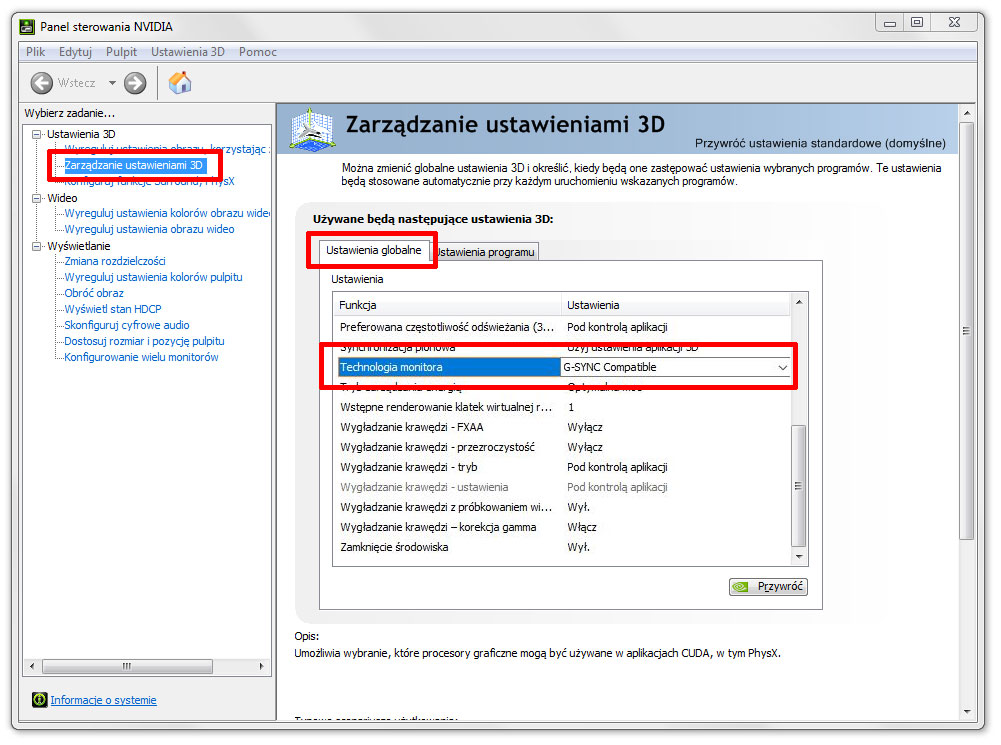
Task: Open Wyreguluj ustawienia obrazu wideo
Action: (149, 229)
